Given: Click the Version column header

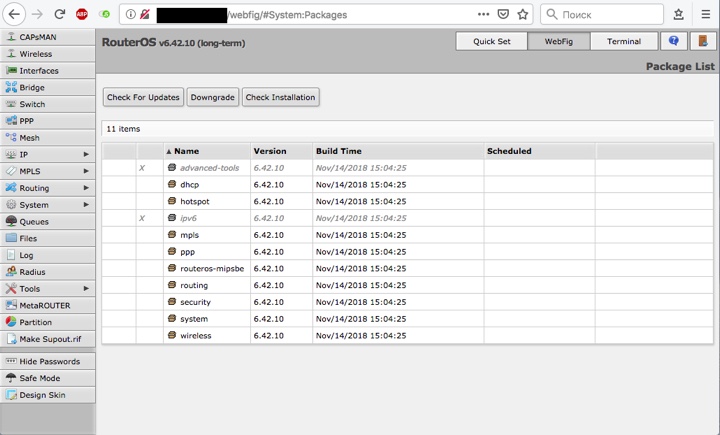Looking at the screenshot, I should pos(281,151).
